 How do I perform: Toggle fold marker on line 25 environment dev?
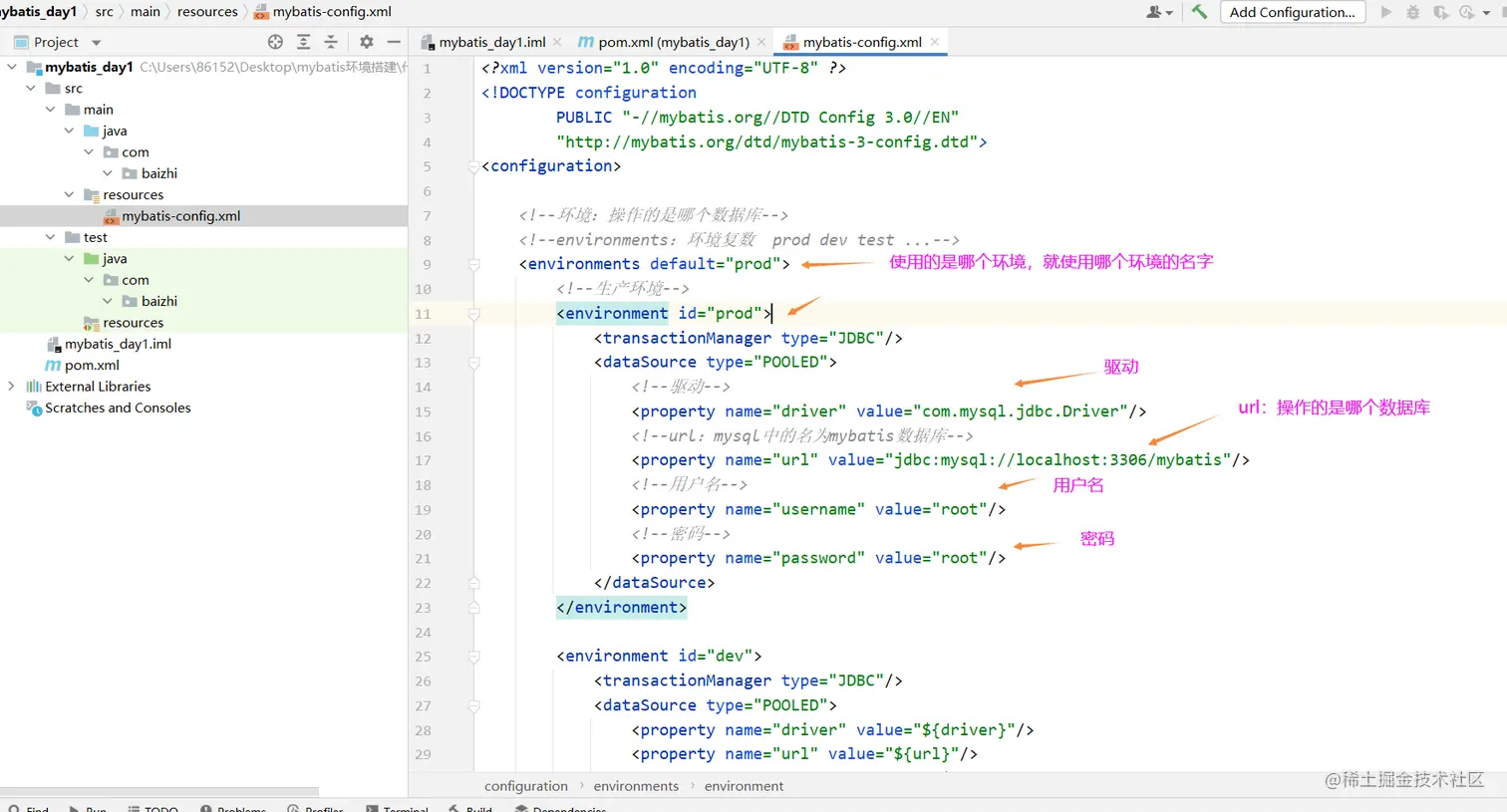pos(474,657)
